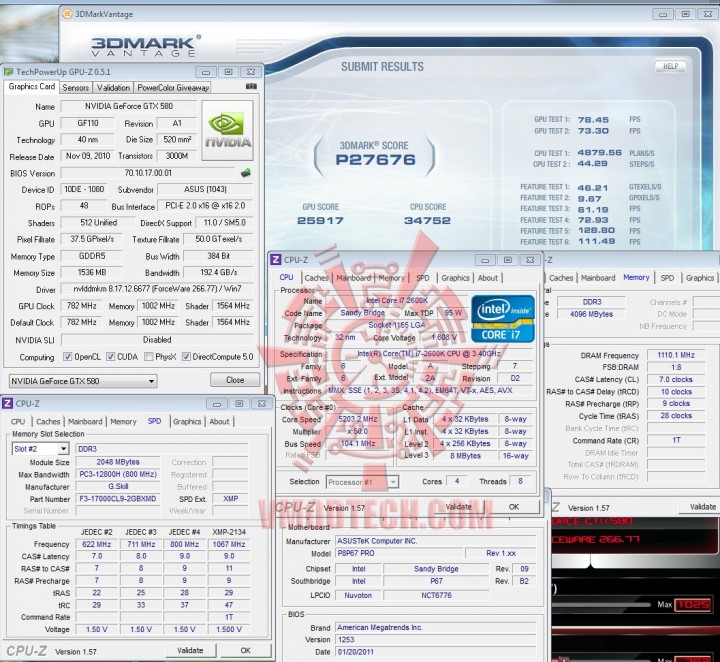Viewport: 720px width, 662px height.
Task: Click the XMP-2134 frequency 1067 MHz
Action: (229, 544)
